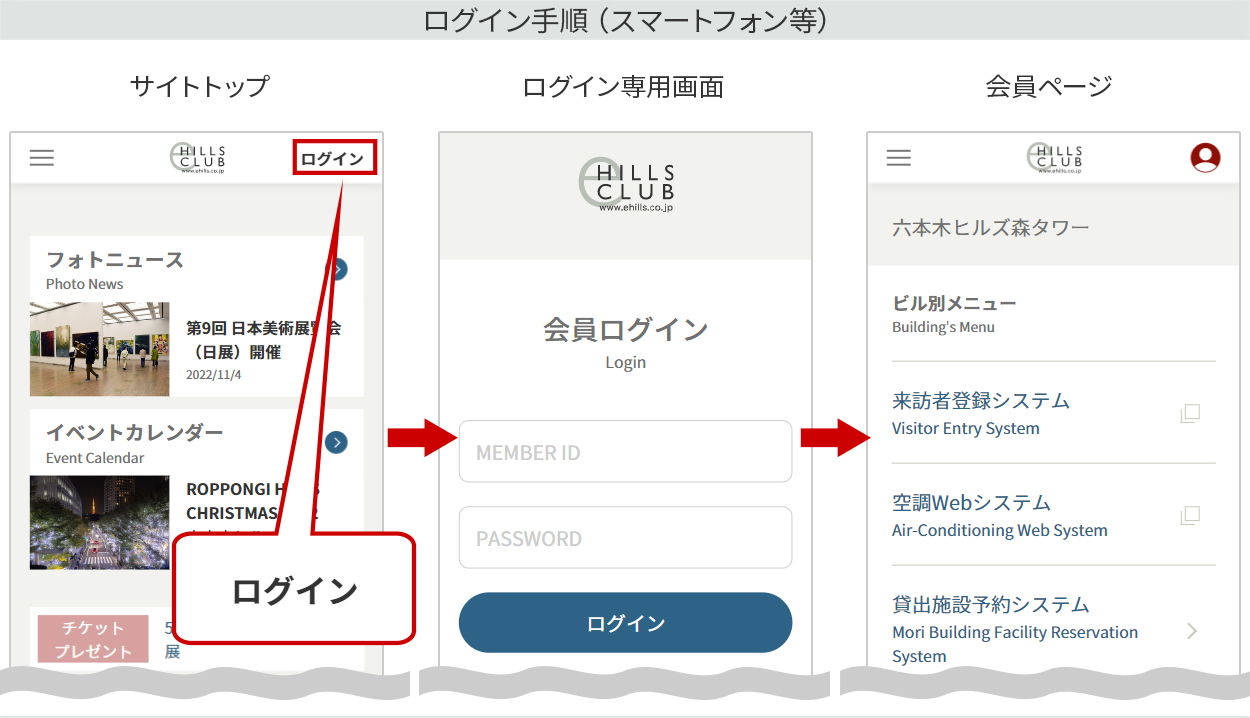This screenshot has height=718, width=1250.
Task: Open the 来訪者登録システム menu item
Action: (x=980, y=413)
